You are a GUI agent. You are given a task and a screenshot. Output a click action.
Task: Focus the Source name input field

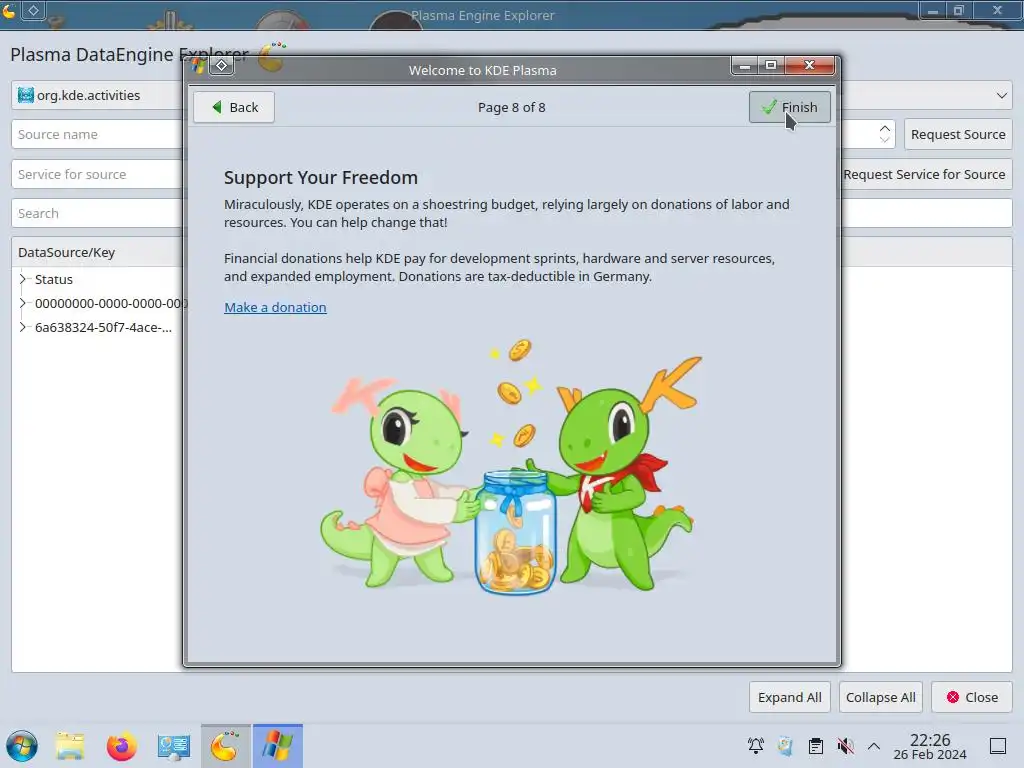pyautogui.click(x=97, y=135)
